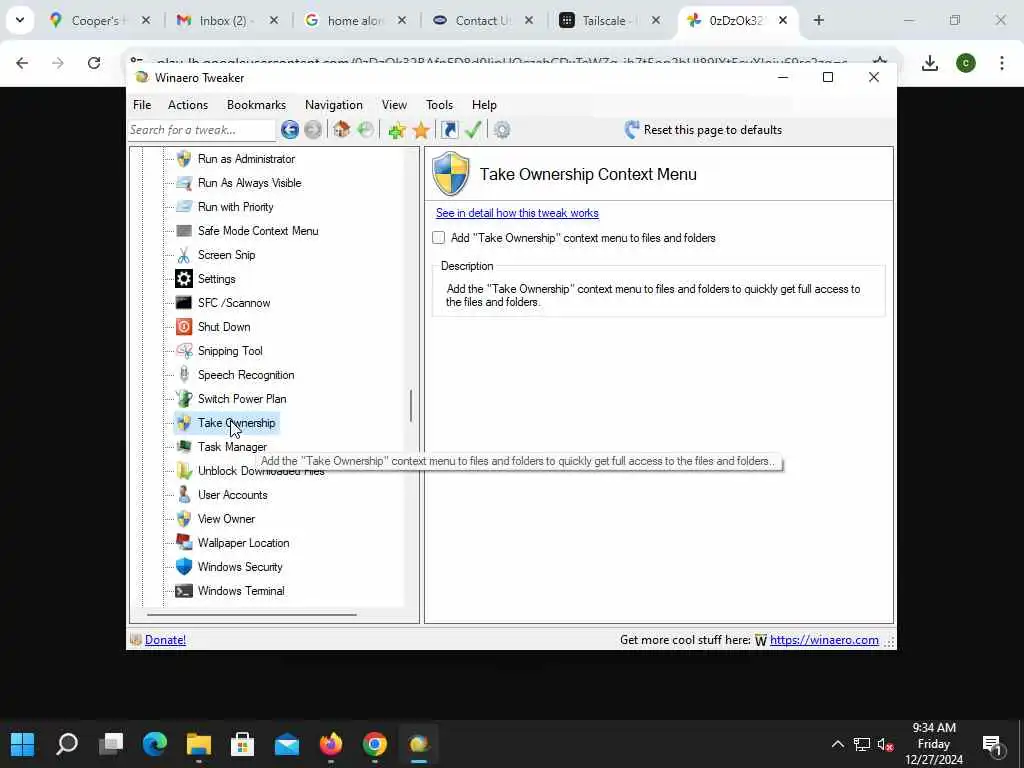The image size is (1024, 768).
Task: Click the tree horizontal scrollbar
Action: [x=251, y=615]
